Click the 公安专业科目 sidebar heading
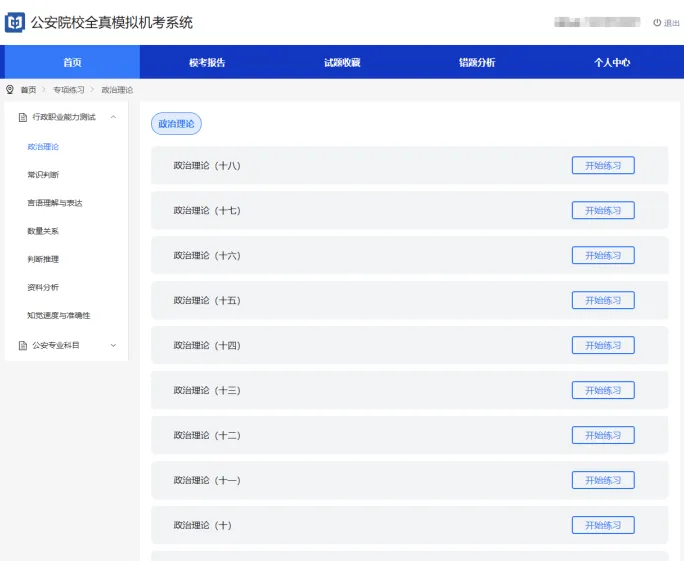684x561 pixels. point(56,345)
